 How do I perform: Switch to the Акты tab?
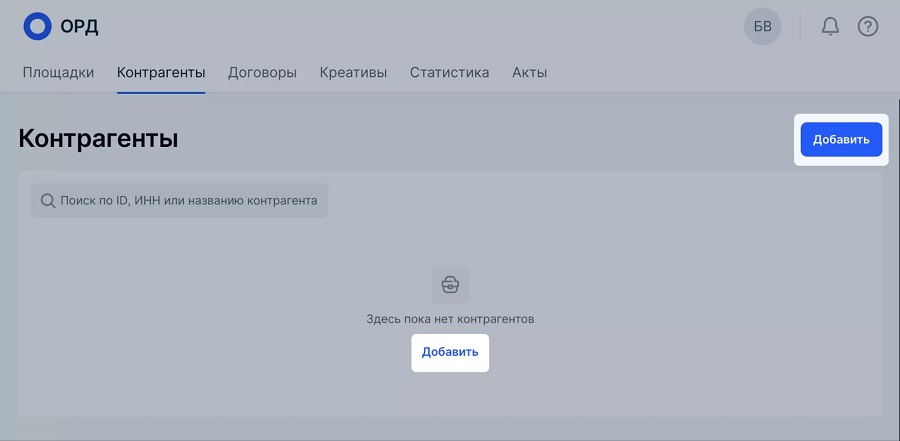(529, 73)
